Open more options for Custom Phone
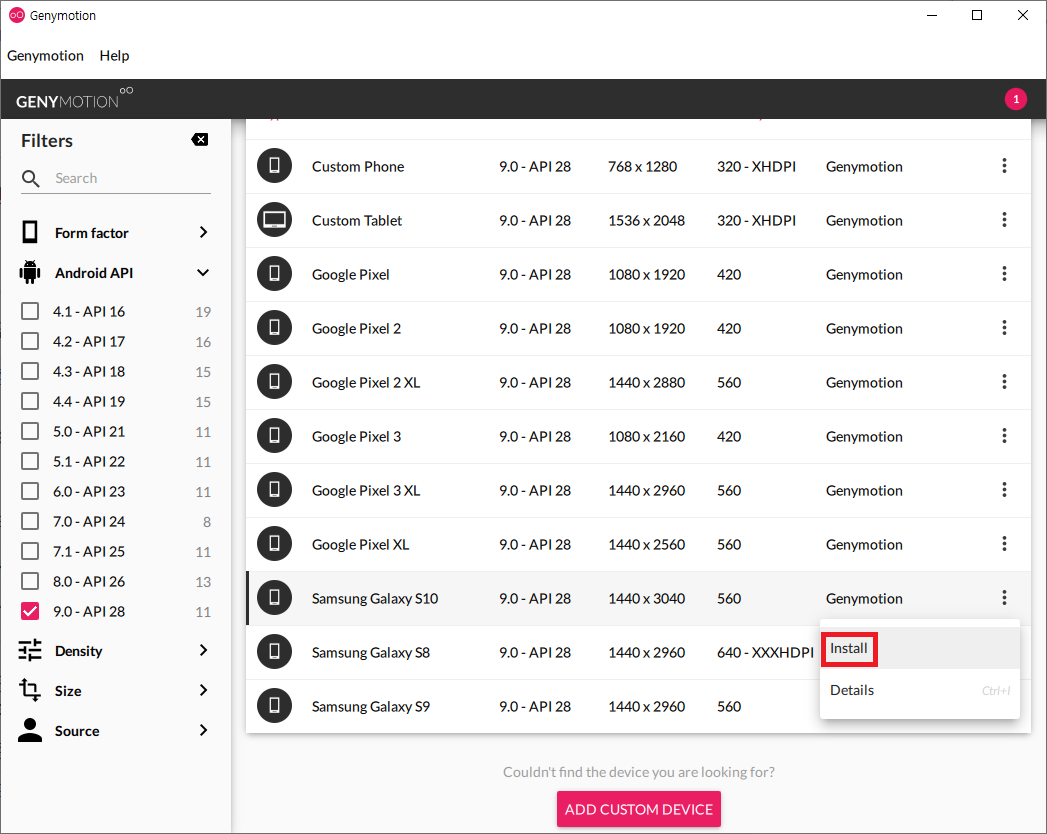Screen dimensions: 1047x834 tap(1004, 166)
